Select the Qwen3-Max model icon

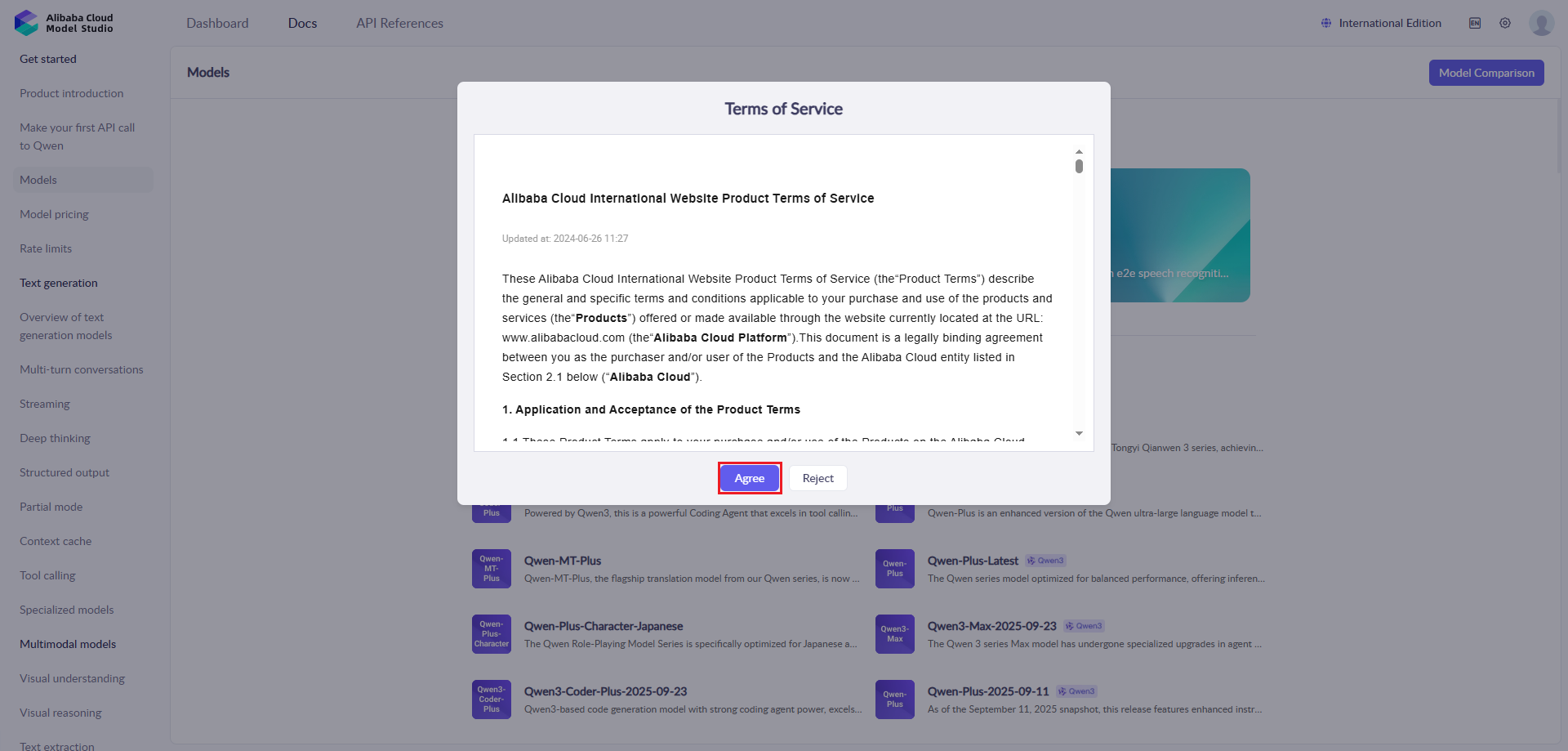[x=895, y=634]
